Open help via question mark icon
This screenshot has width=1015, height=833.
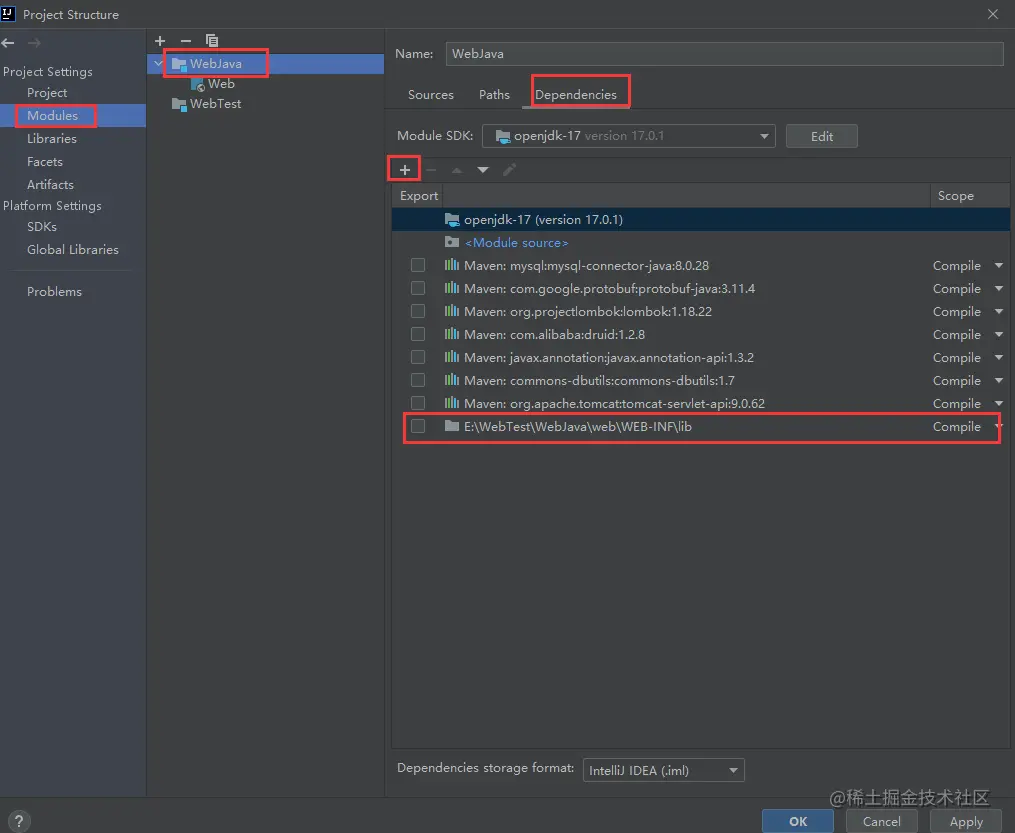pyautogui.click(x=19, y=821)
